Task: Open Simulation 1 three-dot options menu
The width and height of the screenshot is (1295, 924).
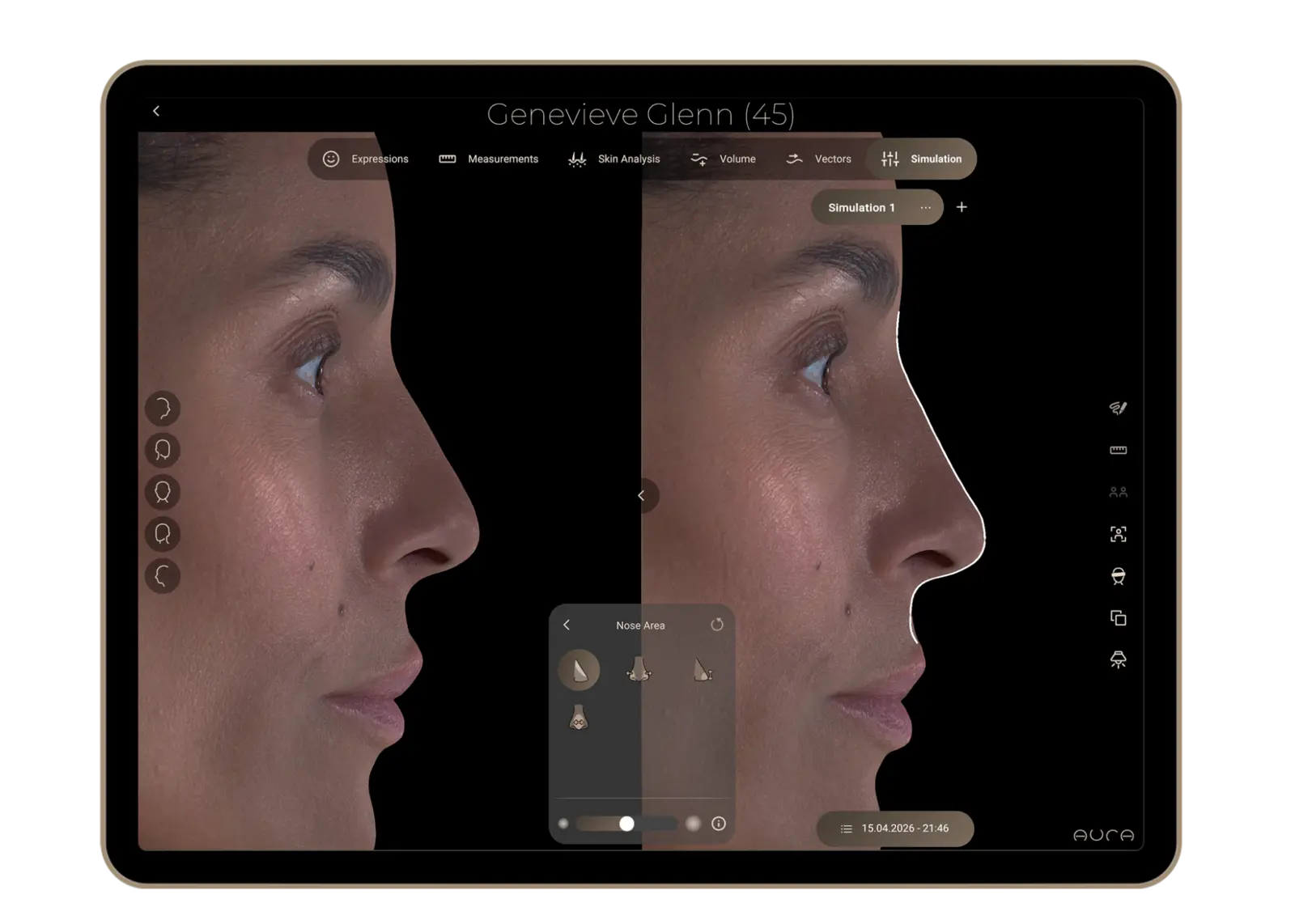Action: (925, 208)
